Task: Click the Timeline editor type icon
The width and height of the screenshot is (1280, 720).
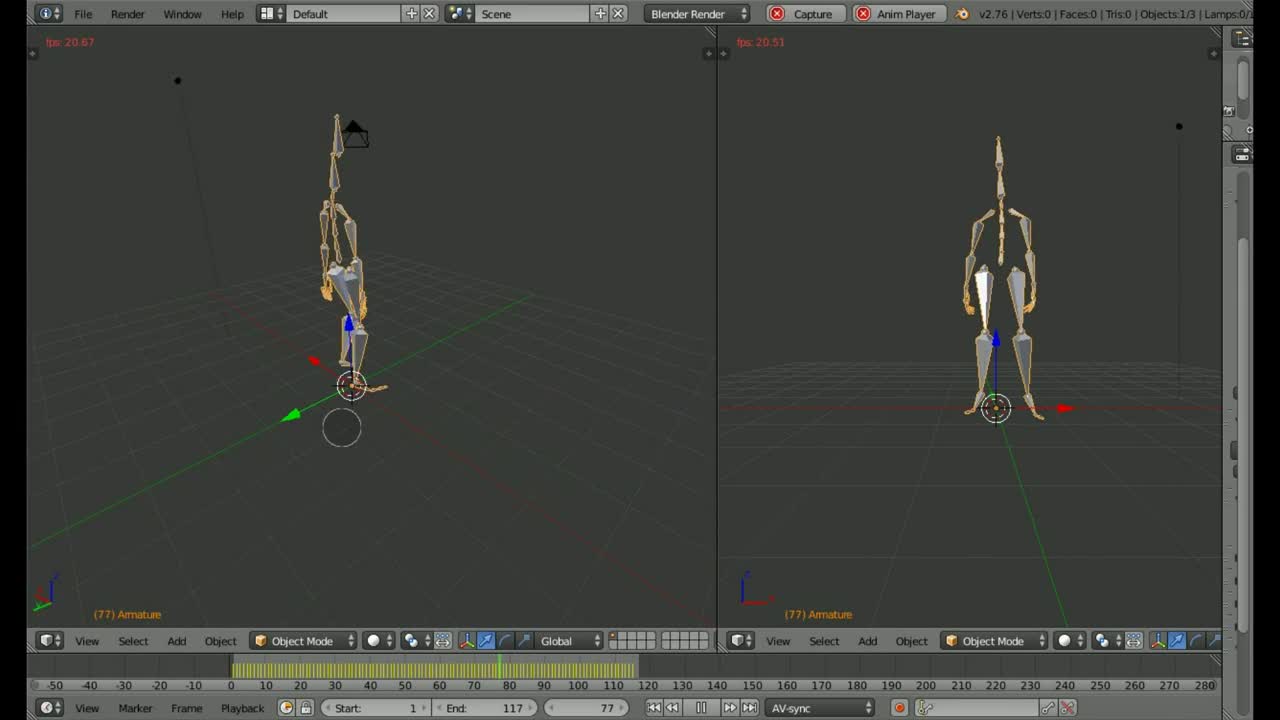Action: click(47, 707)
